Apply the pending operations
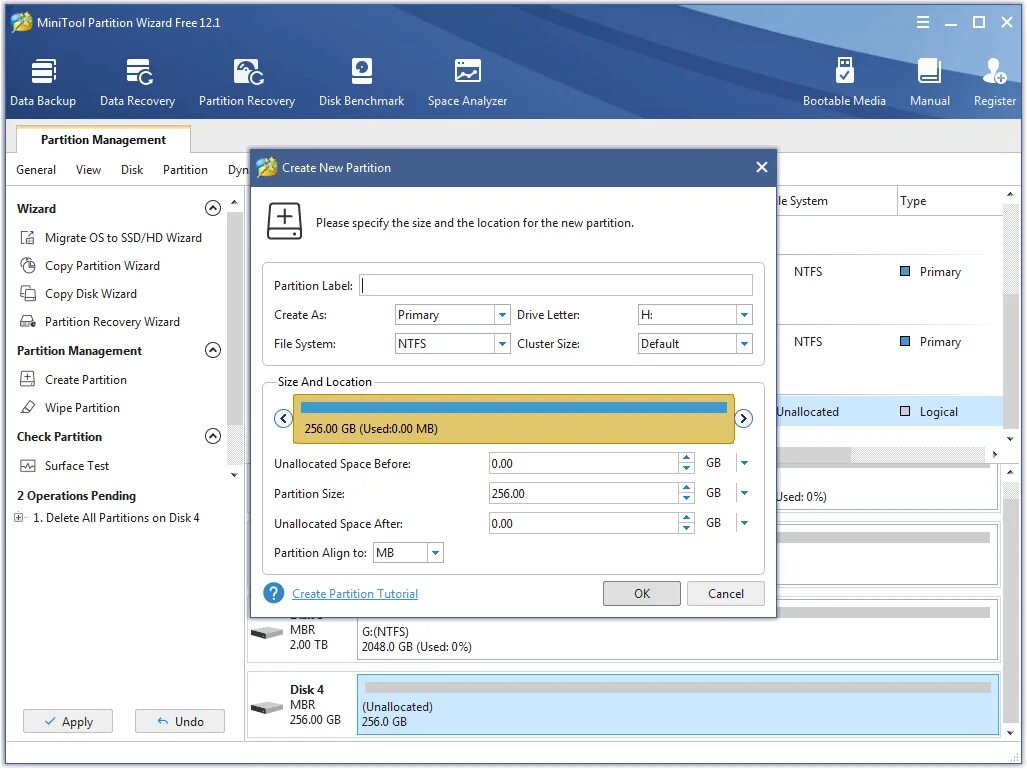Screen dimensions: 1027x769 tap(68, 721)
